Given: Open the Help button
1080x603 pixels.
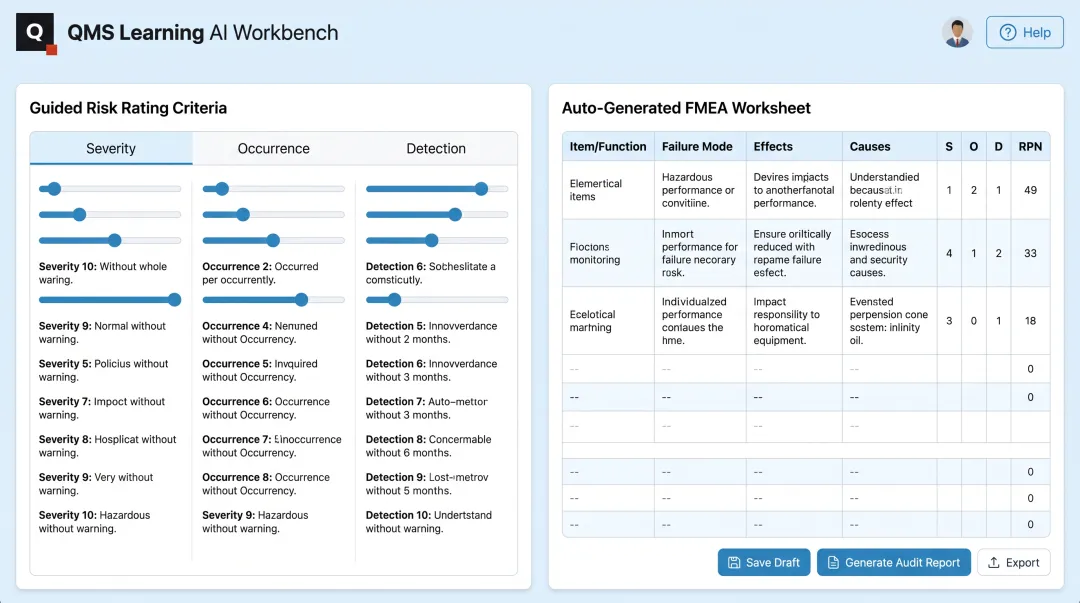Looking at the screenshot, I should 1024,32.
